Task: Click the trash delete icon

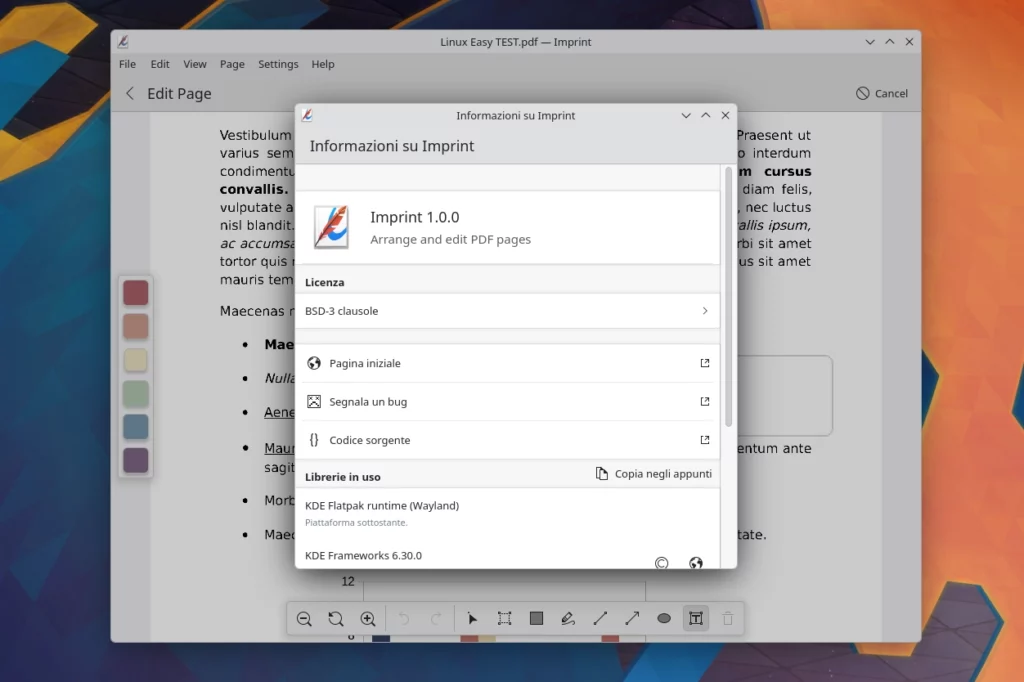Action: click(x=728, y=619)
